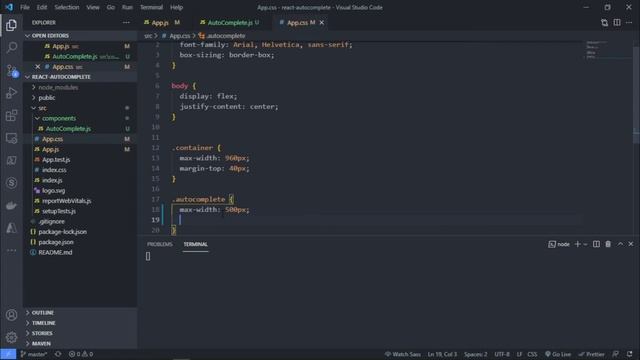
Task: Click the feedback icon in status bar
Action: (616, 354)
